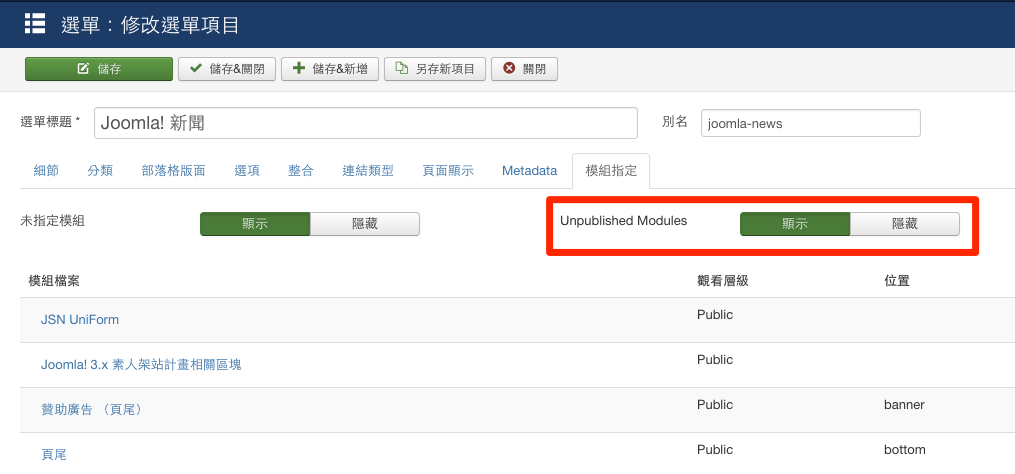
Task: Click the menu list icon in header
Action: tap(35, 23)
